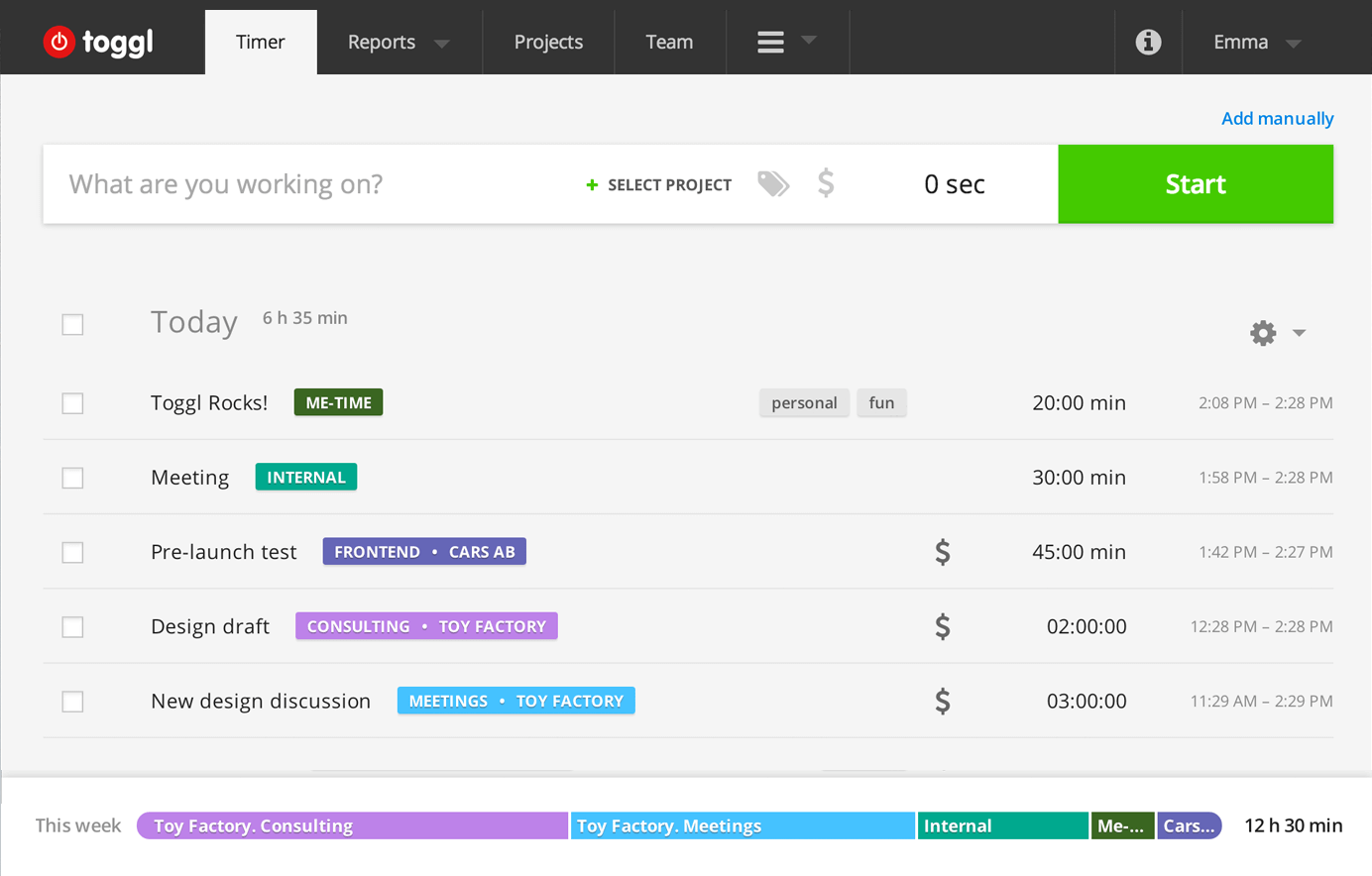Viewport: 1372px width, 876px height.
Task: Click the toggl logo
Action: click(x=98, y=42)
